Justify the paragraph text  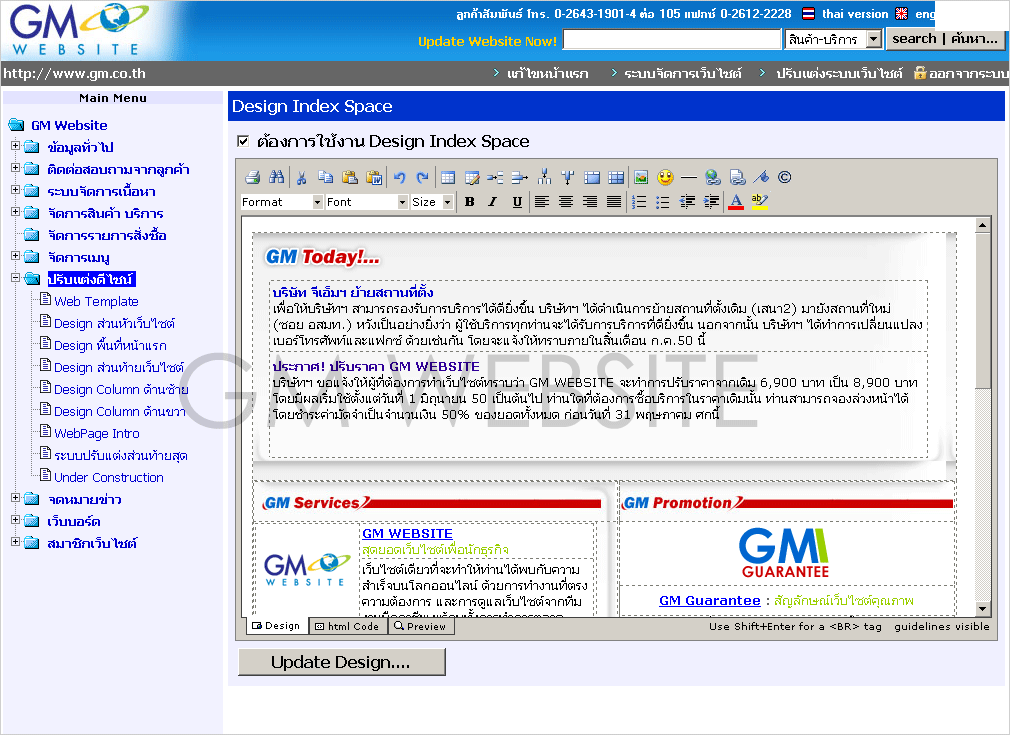coord(615,202)
